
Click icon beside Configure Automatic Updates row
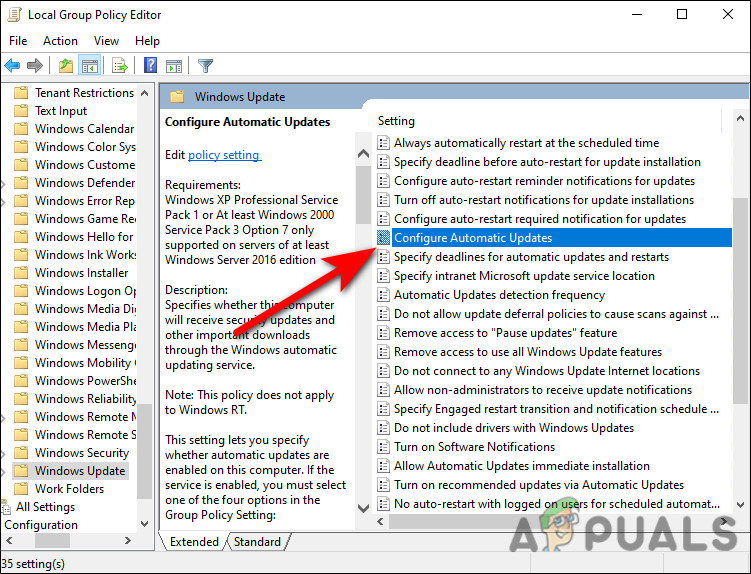coord(383,238)
